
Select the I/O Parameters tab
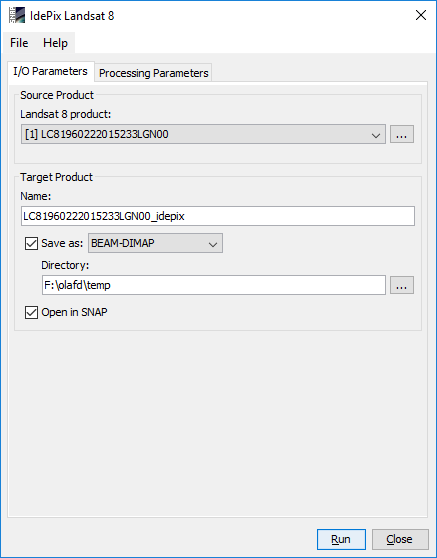pyautogui.click(x=51, y=72)
